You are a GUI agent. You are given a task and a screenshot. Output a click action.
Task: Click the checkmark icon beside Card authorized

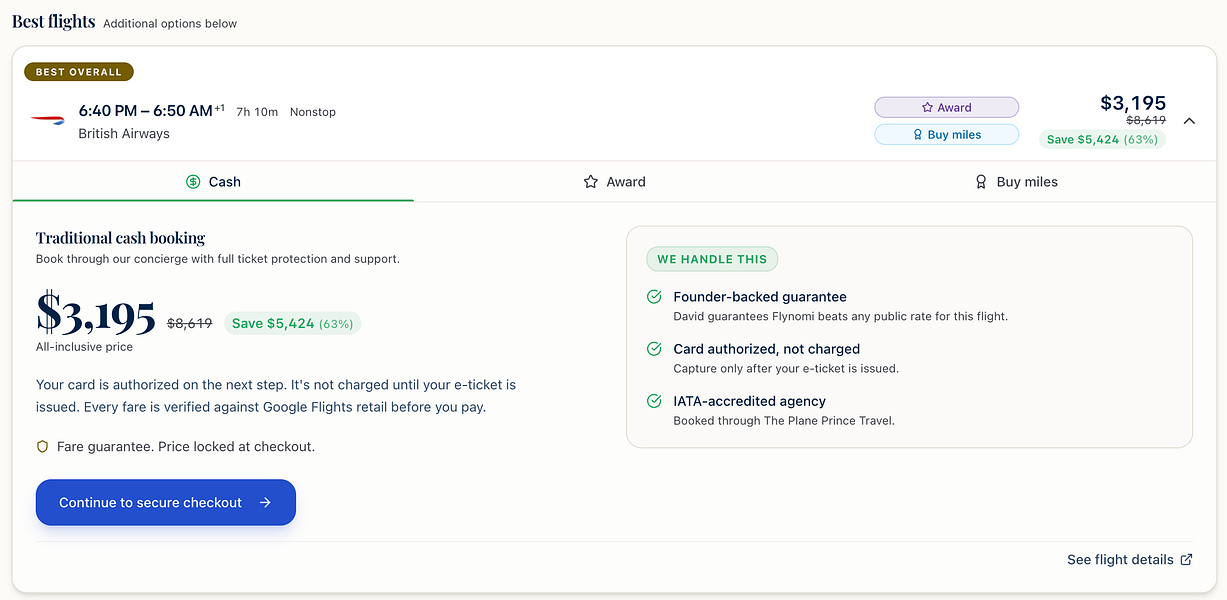coord(654,349)
